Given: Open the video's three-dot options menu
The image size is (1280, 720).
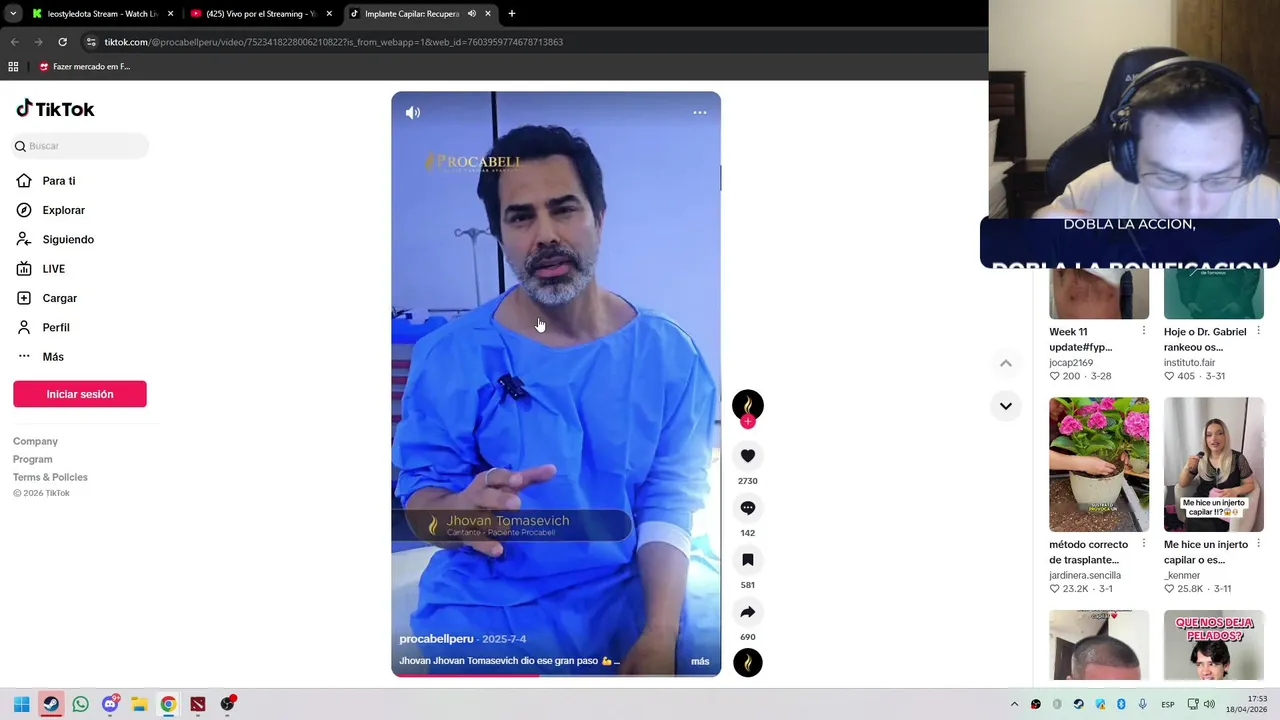Looking at the screenshot, I should point(700,112).
